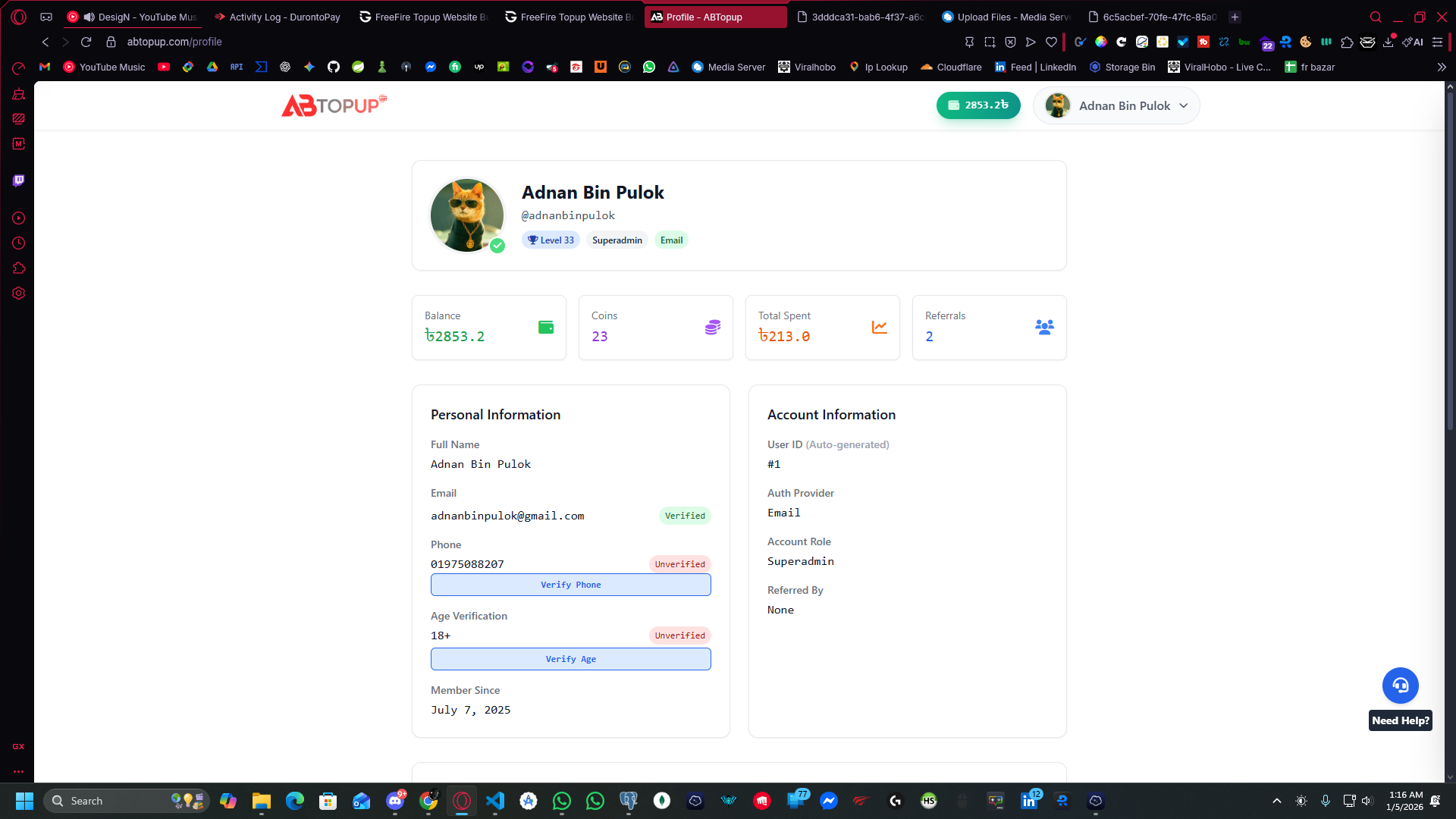The height and width of the screenshot is (819, 1456).
Task: Click the wallet icon in Balance card
Action: pyautogui.click(x=545, y=328)
